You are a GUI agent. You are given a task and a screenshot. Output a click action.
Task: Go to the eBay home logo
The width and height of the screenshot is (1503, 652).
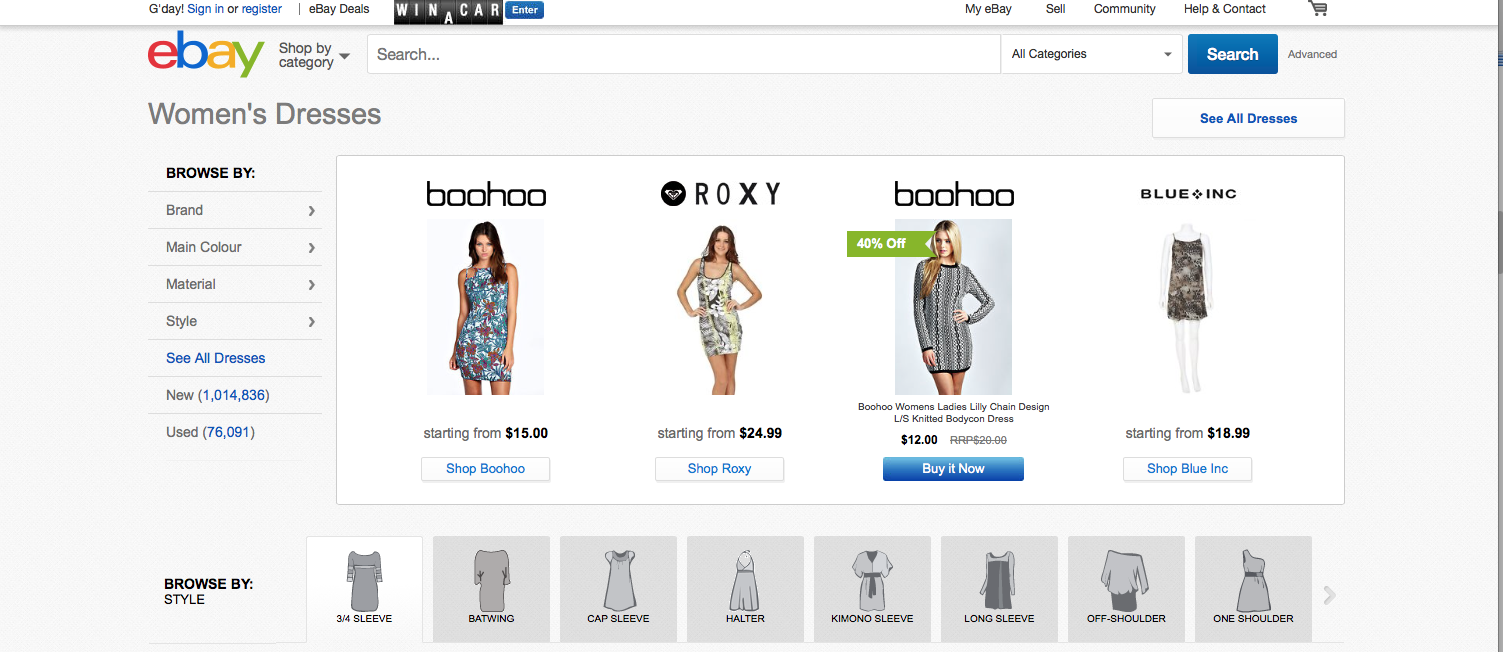click(206, 54)
